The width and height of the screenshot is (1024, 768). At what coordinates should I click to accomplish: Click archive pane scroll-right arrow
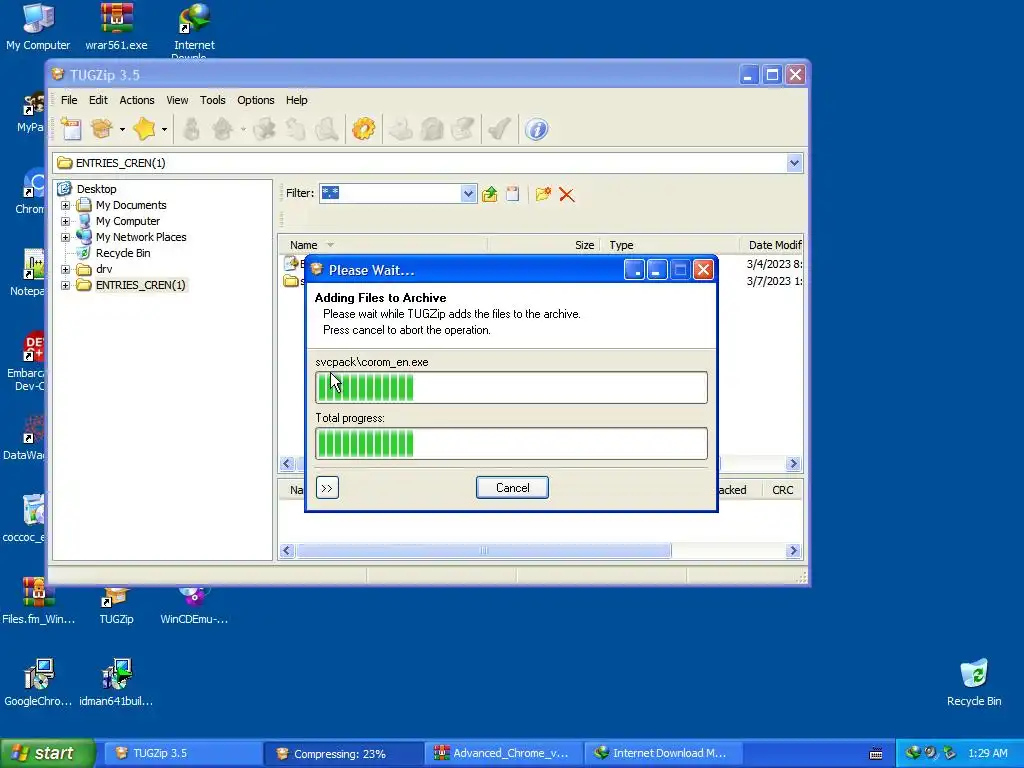click(793, 551)
